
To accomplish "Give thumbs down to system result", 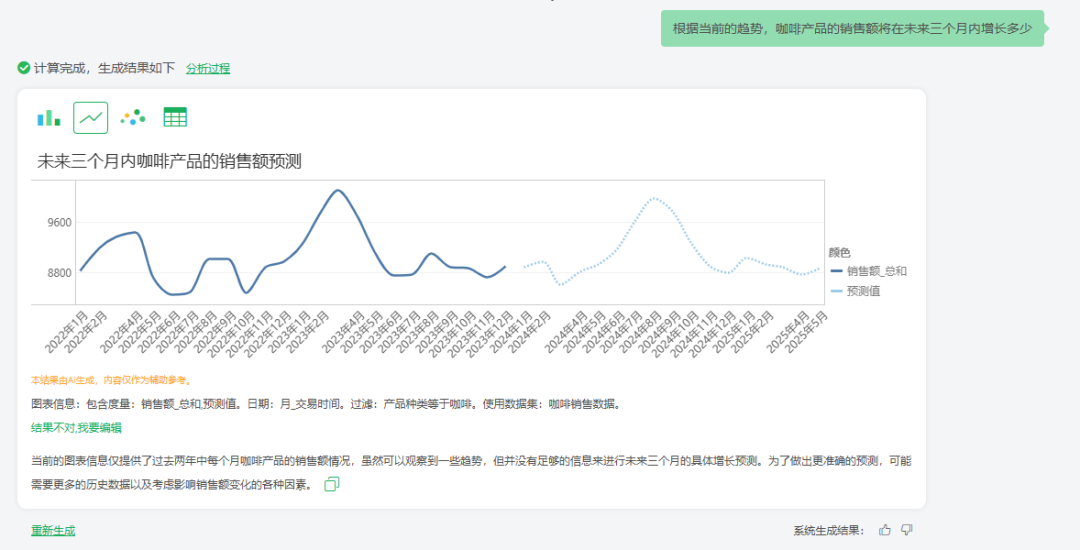I will 907,530.
